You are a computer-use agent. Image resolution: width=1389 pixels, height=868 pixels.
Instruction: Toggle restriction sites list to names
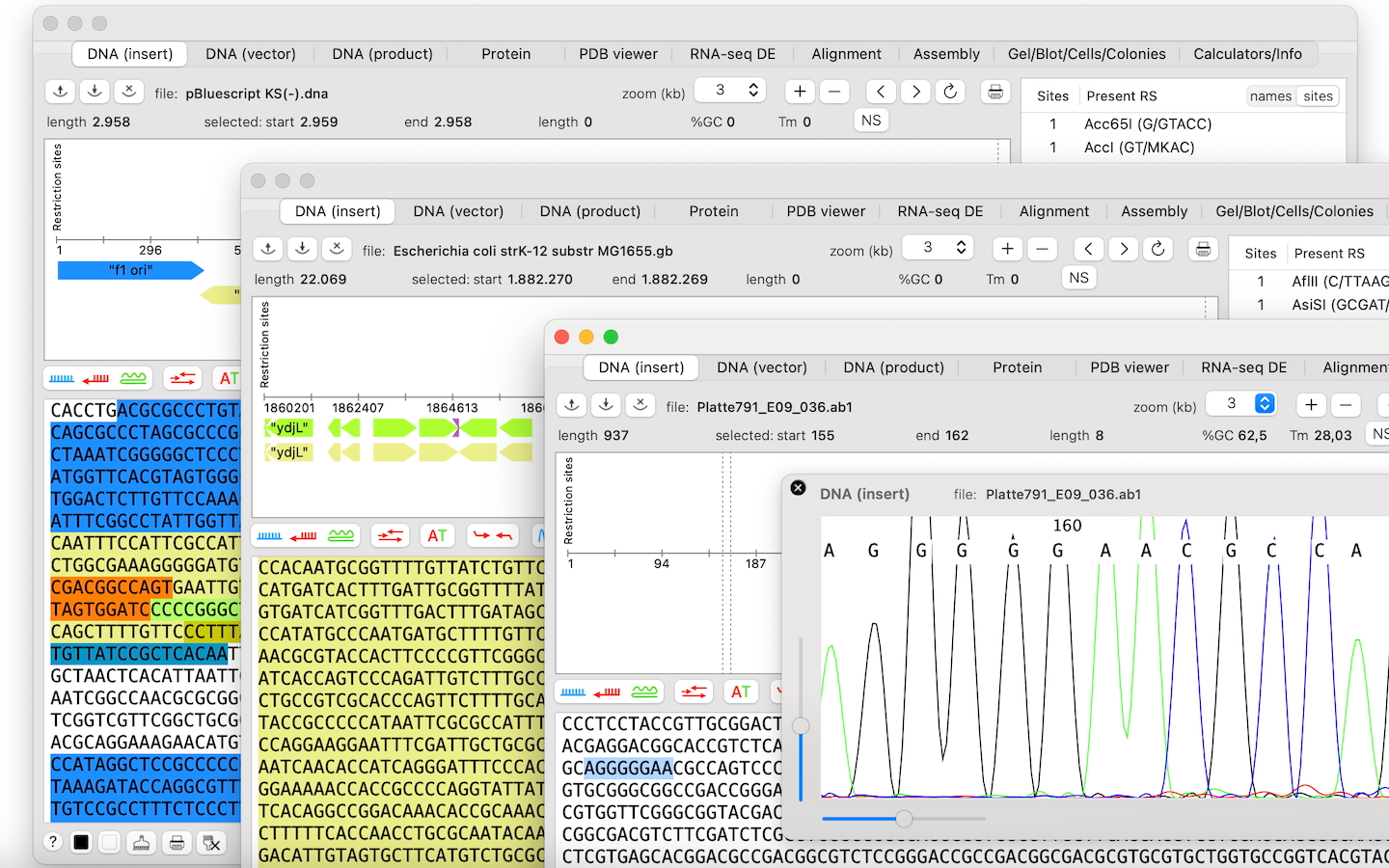tap(1269, 96)
